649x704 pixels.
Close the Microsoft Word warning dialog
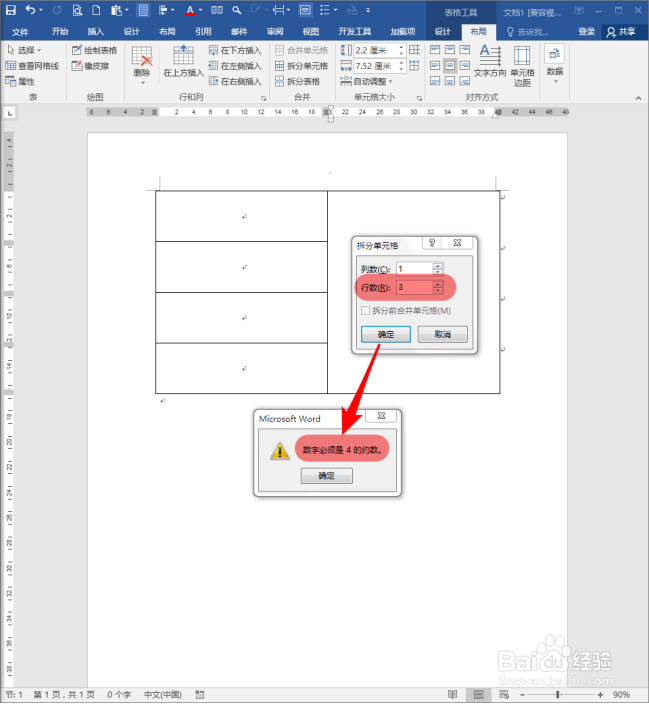point(381,416)
